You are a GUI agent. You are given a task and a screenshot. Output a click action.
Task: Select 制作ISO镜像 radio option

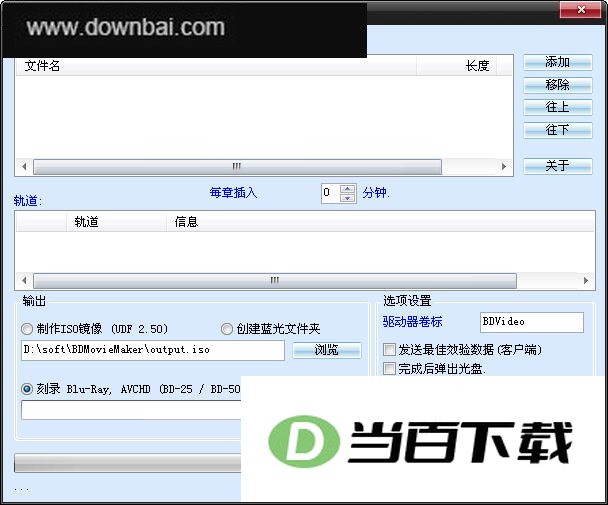point(27,329)
